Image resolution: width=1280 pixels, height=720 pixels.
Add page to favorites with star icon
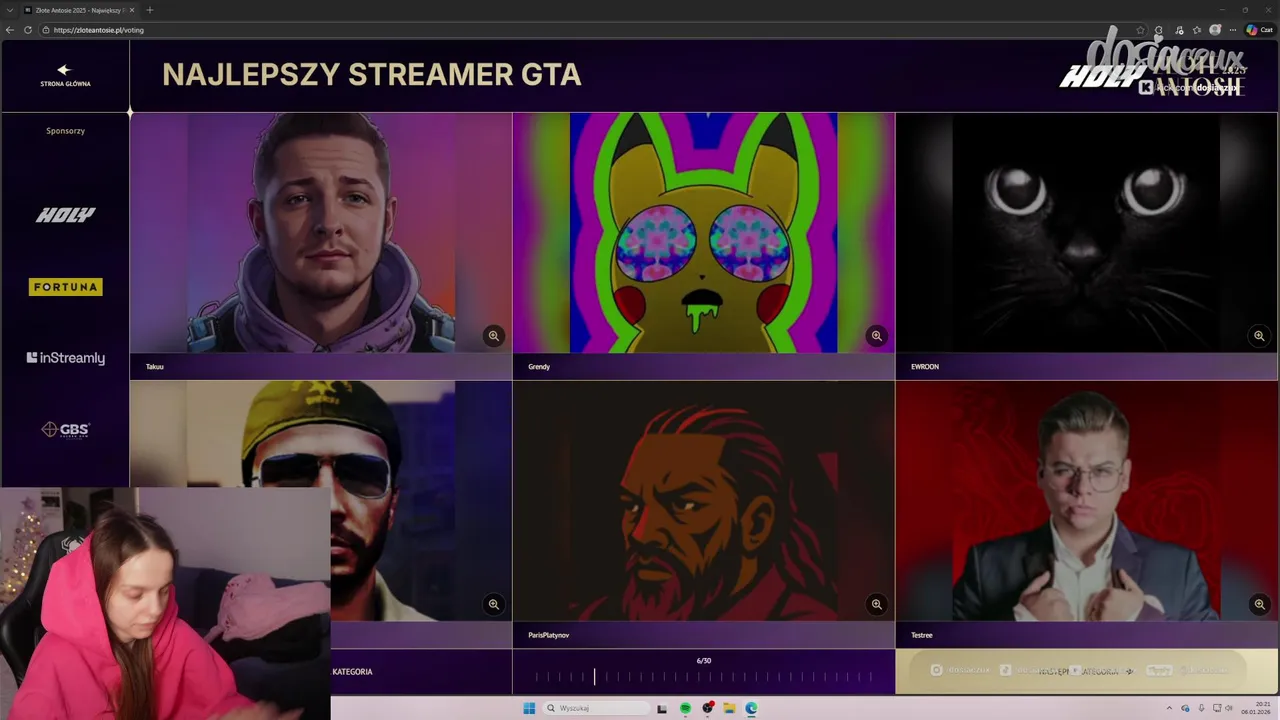[x=1141, y=30]
